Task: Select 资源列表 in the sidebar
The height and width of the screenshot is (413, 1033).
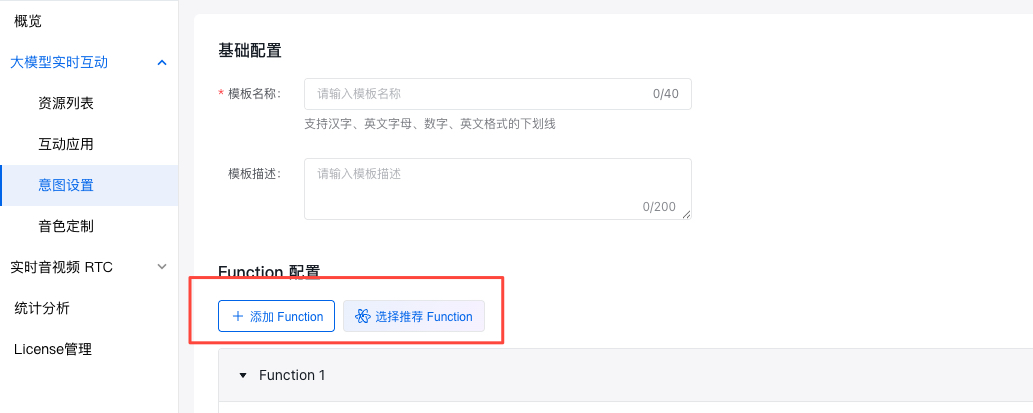Action: point(66,103)
